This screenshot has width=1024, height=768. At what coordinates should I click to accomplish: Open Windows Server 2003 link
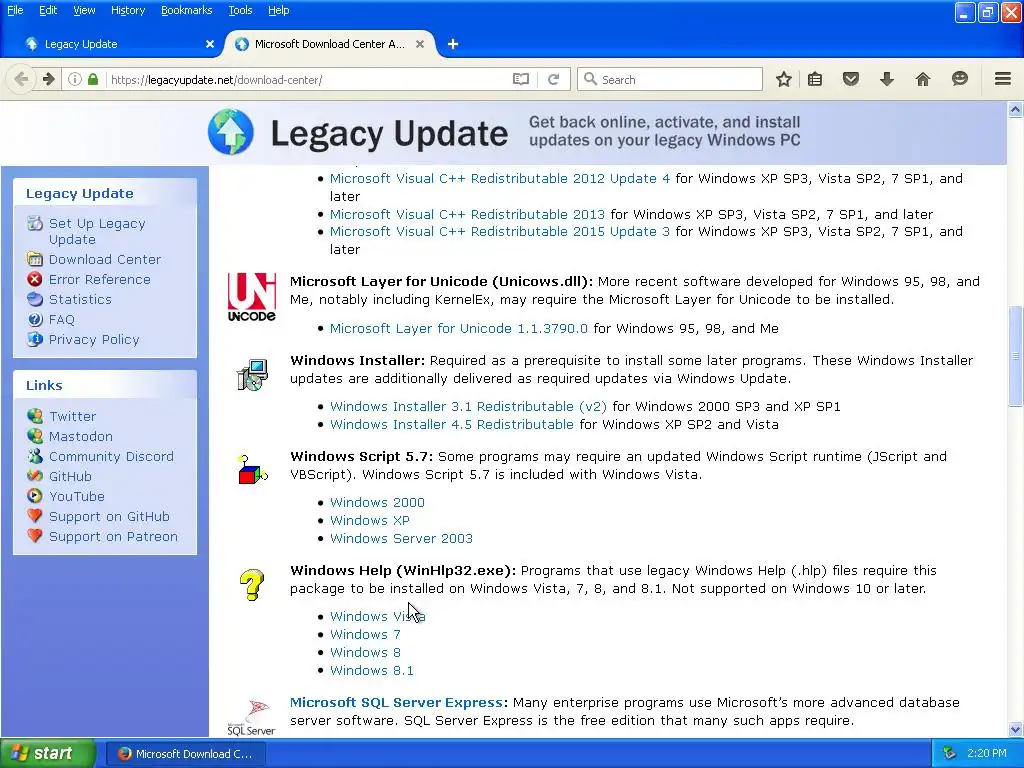401,538
